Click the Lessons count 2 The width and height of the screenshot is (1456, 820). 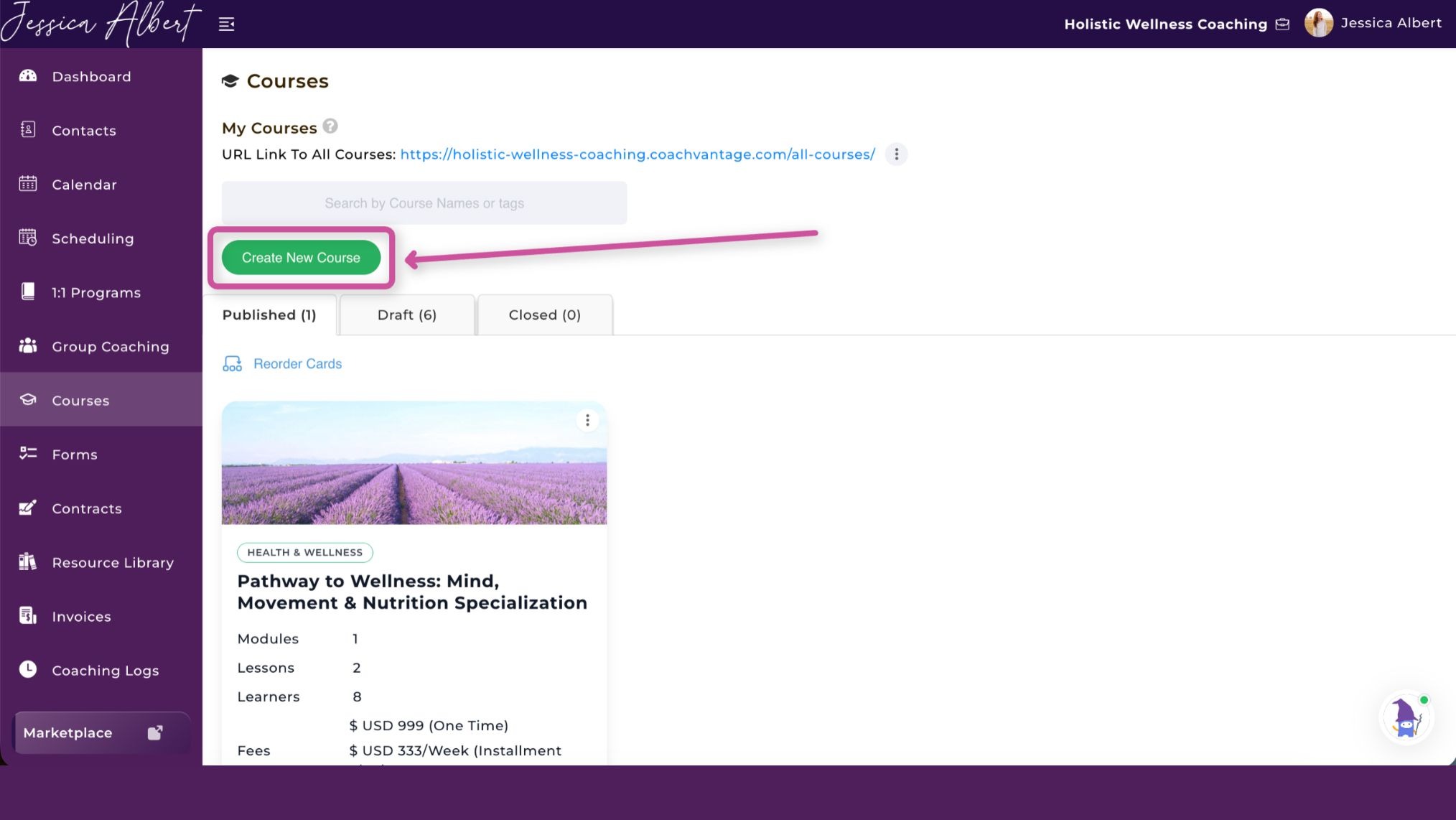(357, 668)
